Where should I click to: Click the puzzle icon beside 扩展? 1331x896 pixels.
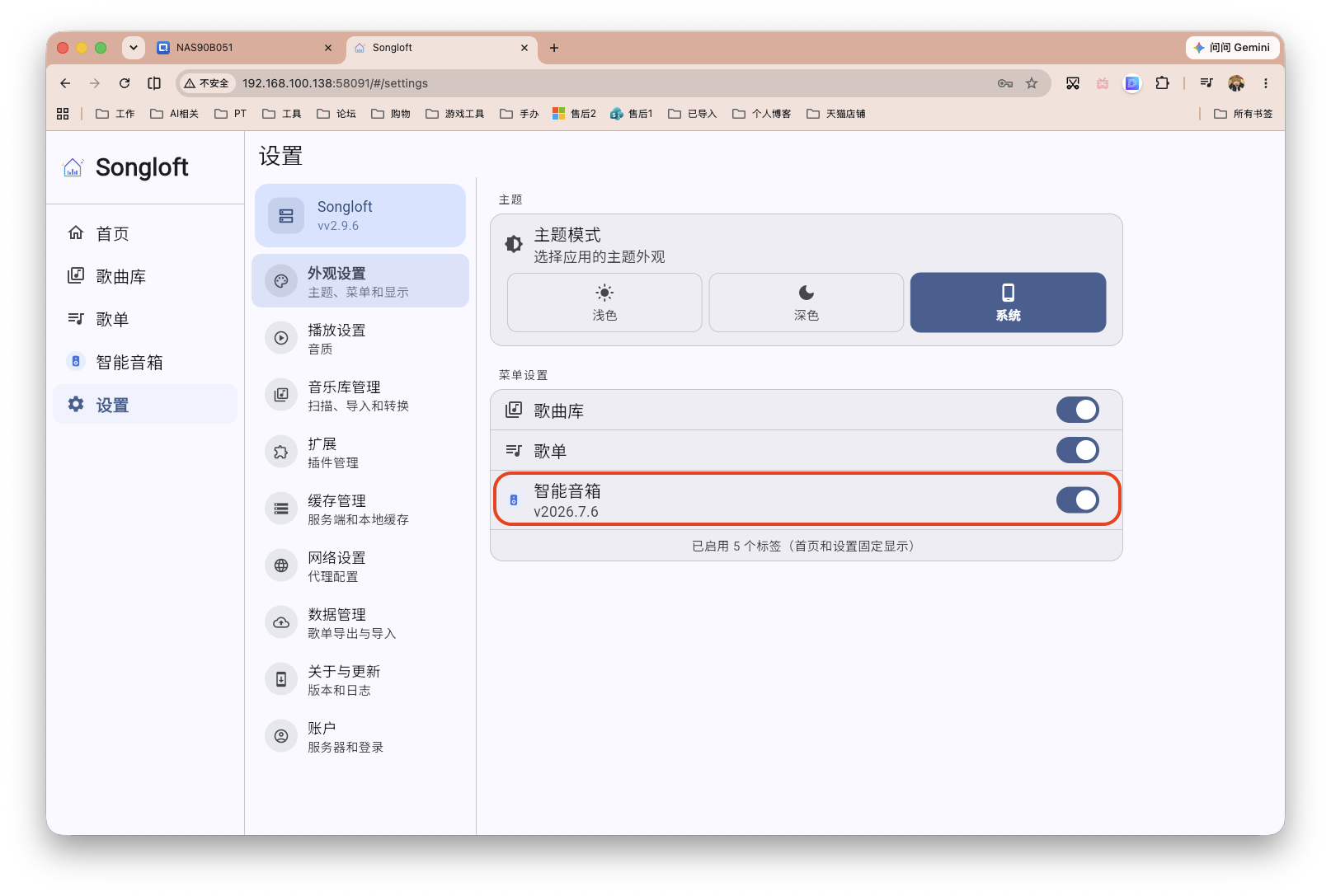pyautogui.click(x=281, y=452)
